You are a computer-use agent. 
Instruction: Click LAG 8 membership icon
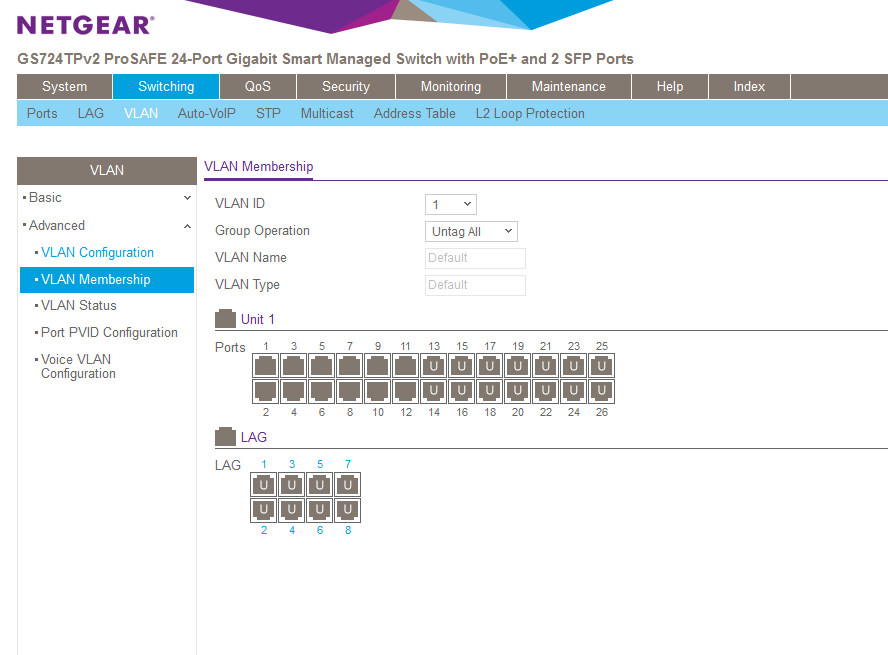[x=348, y=510]
